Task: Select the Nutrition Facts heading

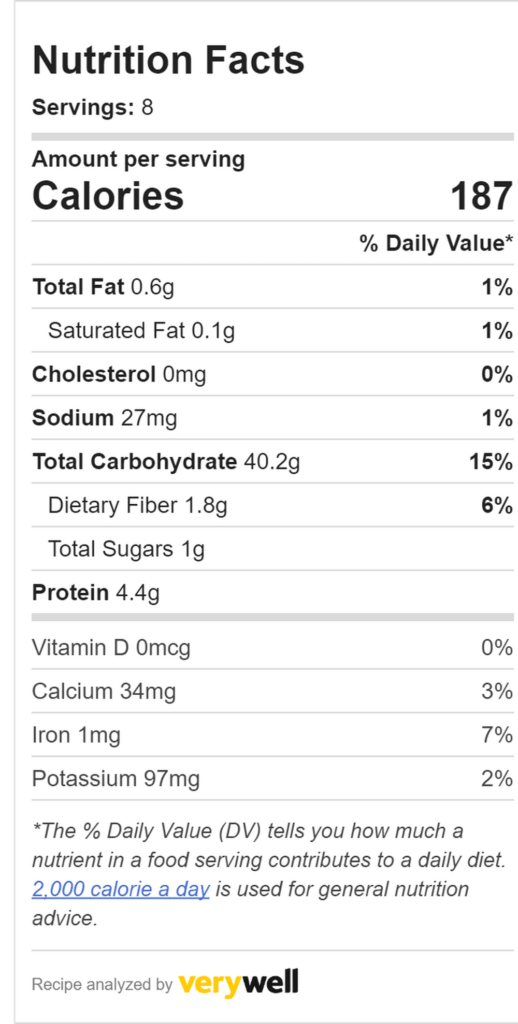Action: (169, 60)
